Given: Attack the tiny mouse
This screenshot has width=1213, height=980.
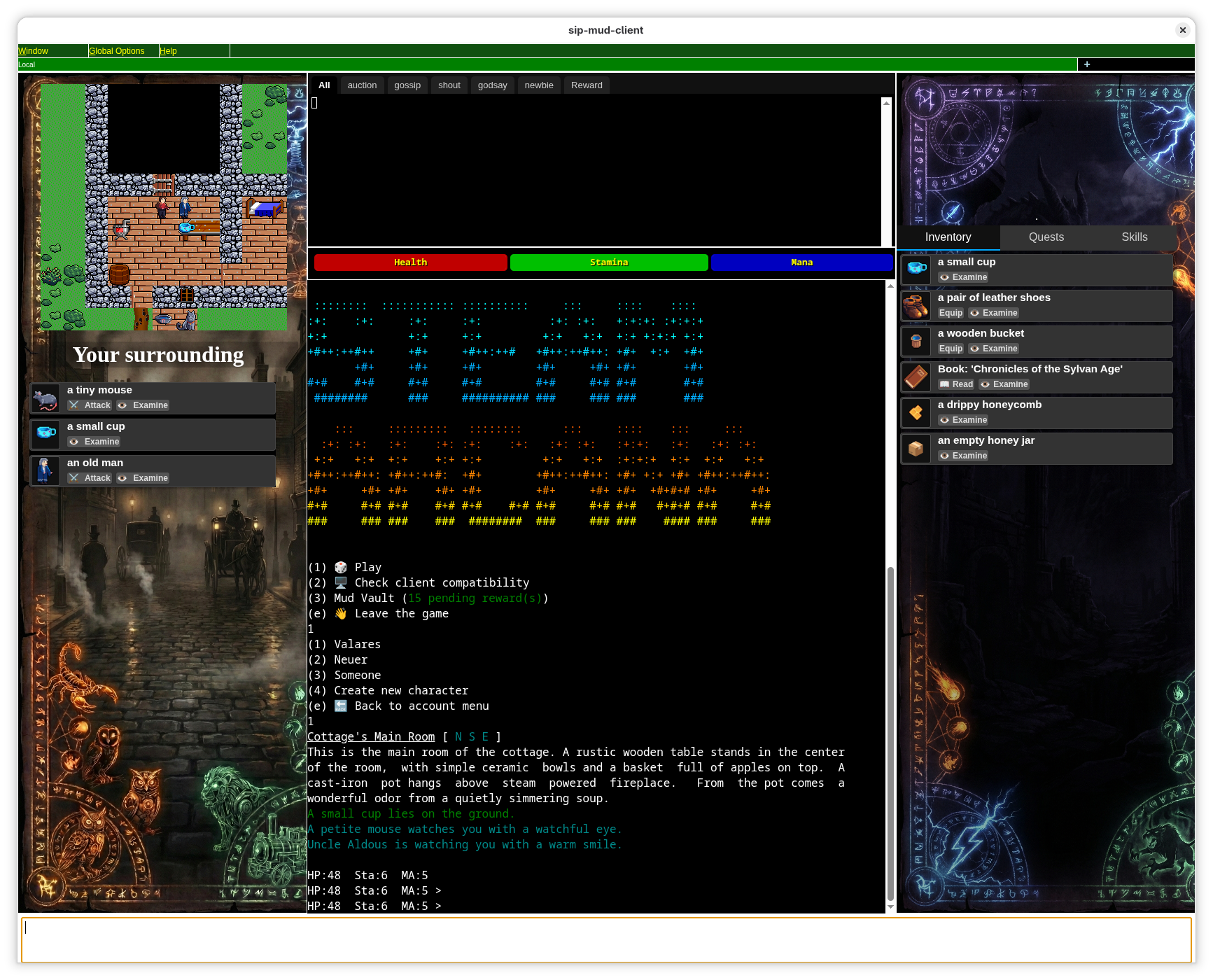Looking at the screenshot, I should (x=90, y=405).
